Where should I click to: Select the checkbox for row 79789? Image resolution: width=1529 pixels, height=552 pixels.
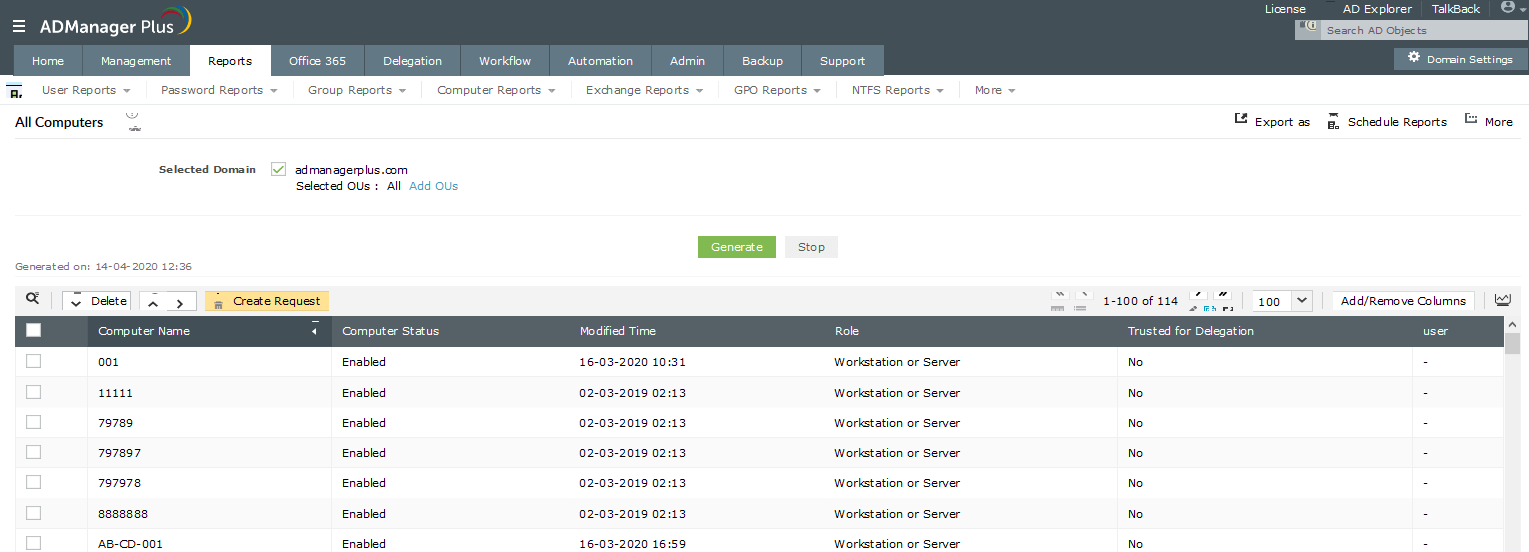34,422
